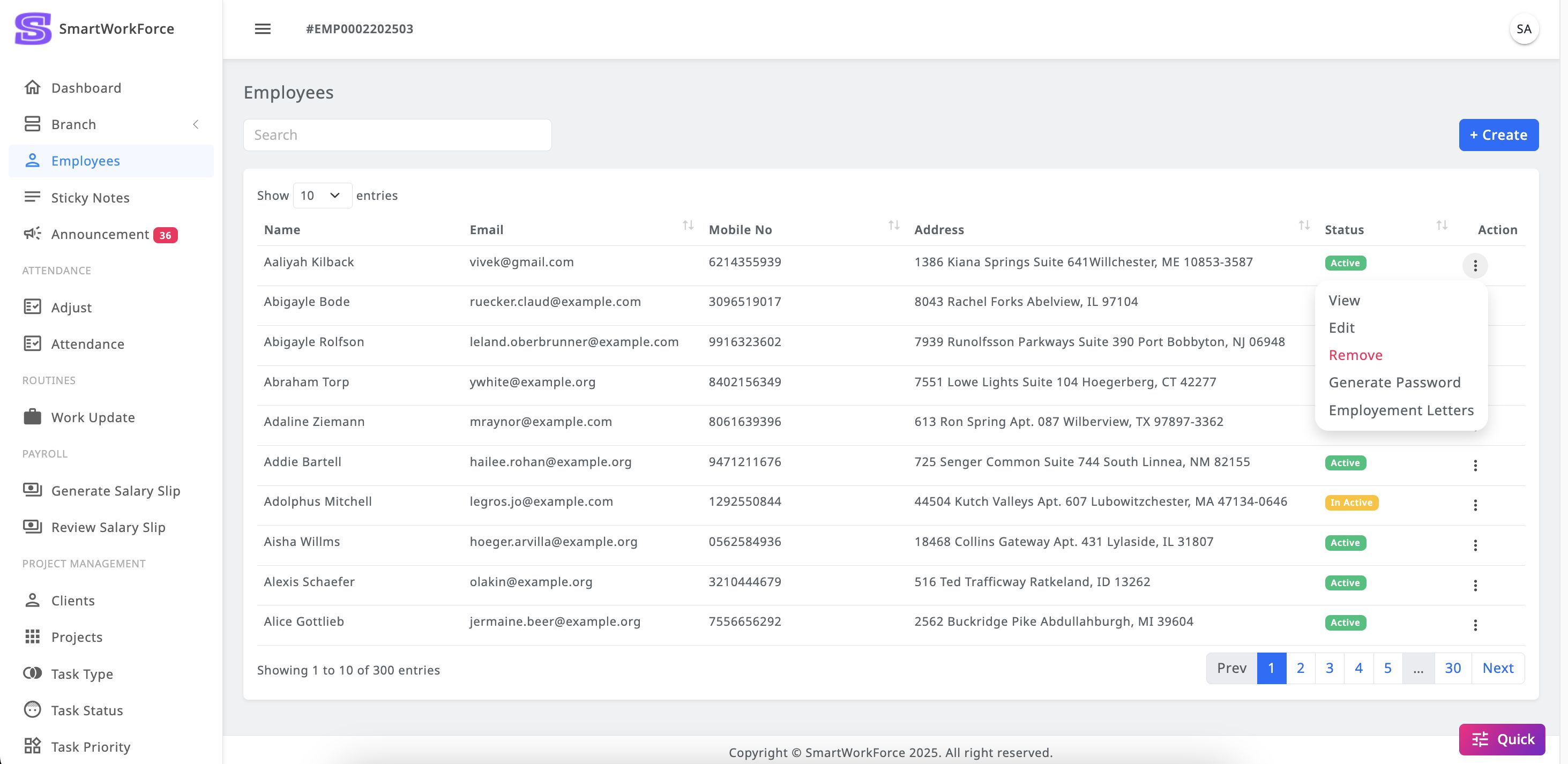Screen dimensions: 1568x764
Task: Sort table by Email column arrows
Action: [688, 226]
